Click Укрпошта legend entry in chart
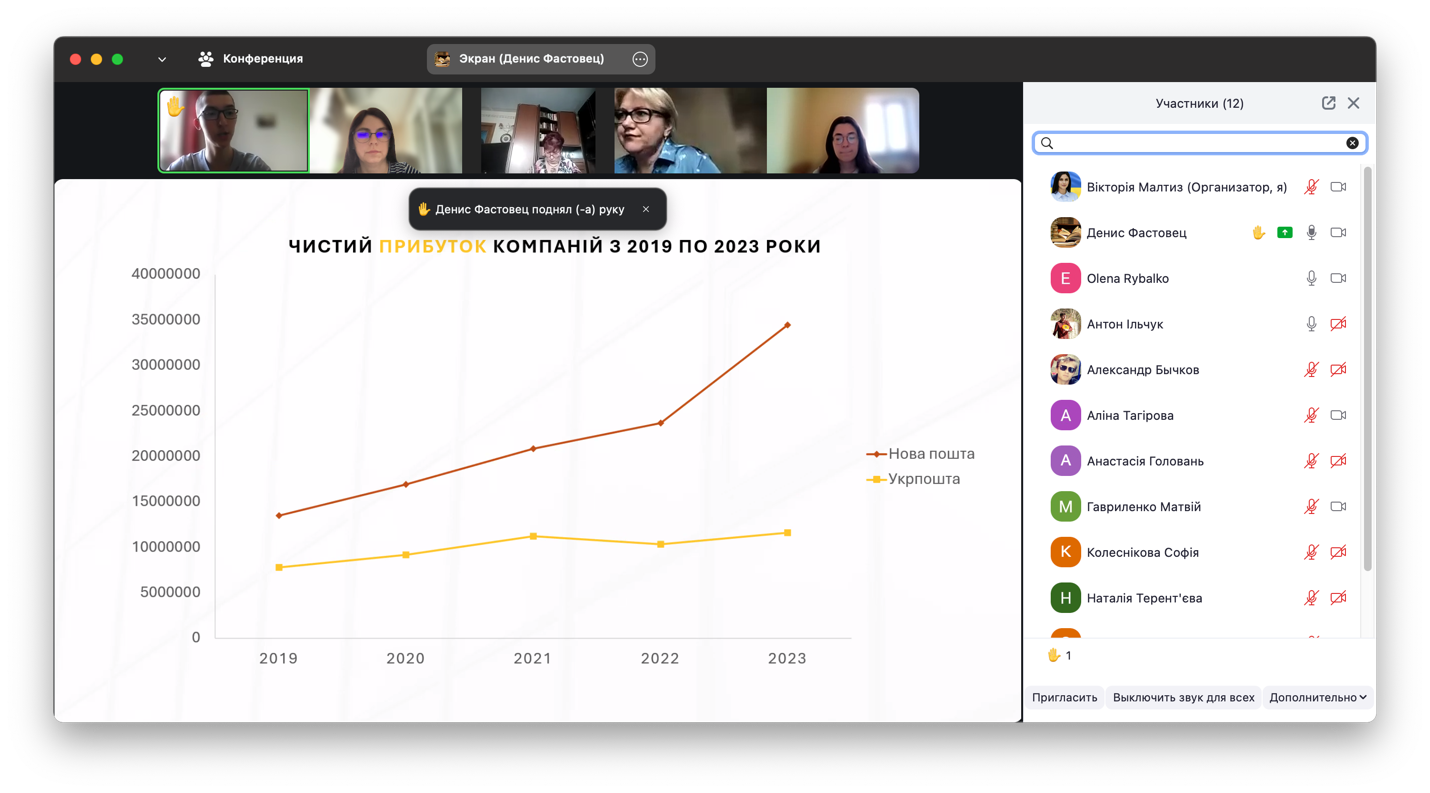Screen dimensions: 1430x793 pyautogui.click(x=913, y=479)
